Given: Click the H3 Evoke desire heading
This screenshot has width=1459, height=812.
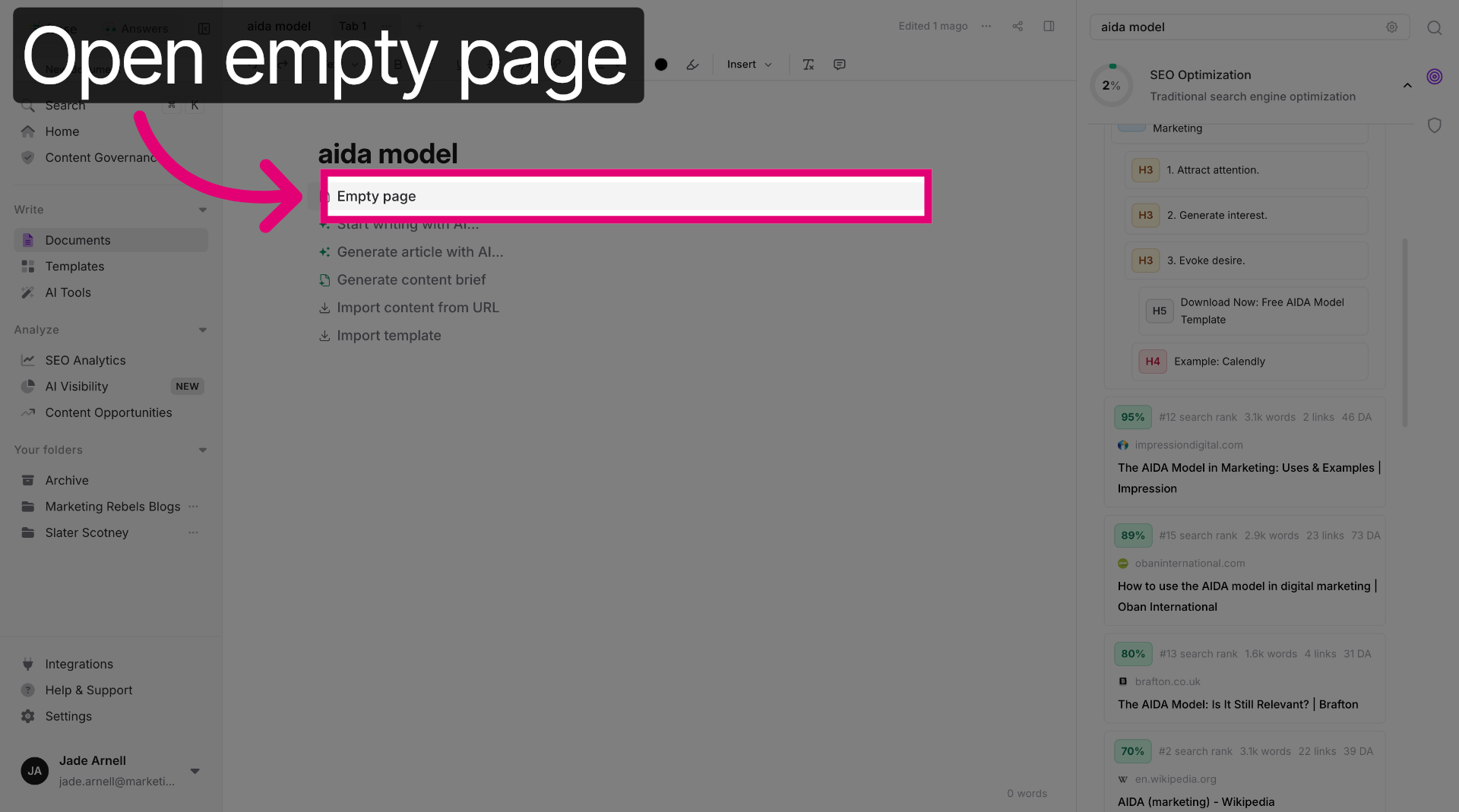Looking at the screenshot, I should pyautogui.click(x=1246, y=261).
